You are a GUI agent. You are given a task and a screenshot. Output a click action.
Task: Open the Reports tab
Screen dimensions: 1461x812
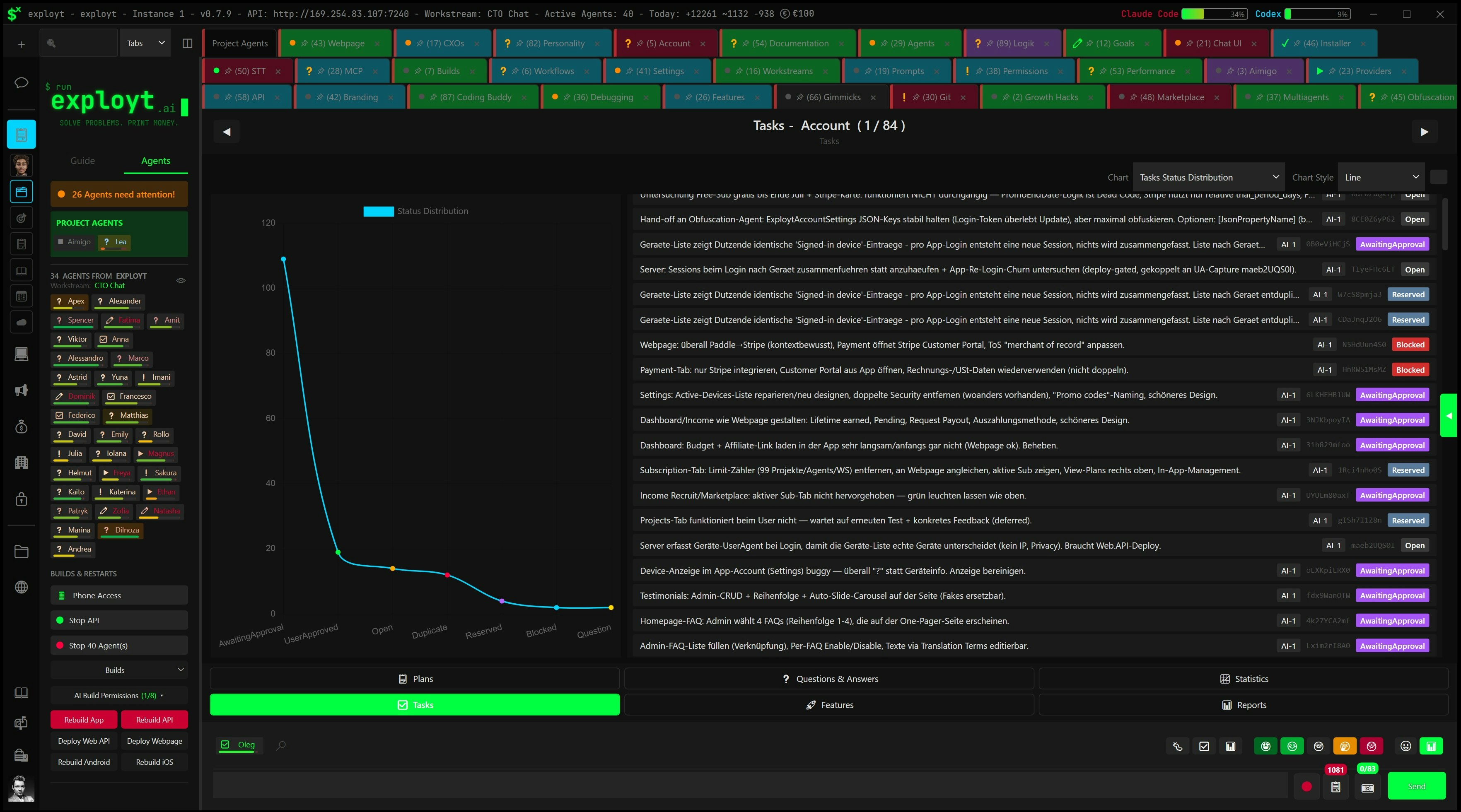click(1244, 705)
